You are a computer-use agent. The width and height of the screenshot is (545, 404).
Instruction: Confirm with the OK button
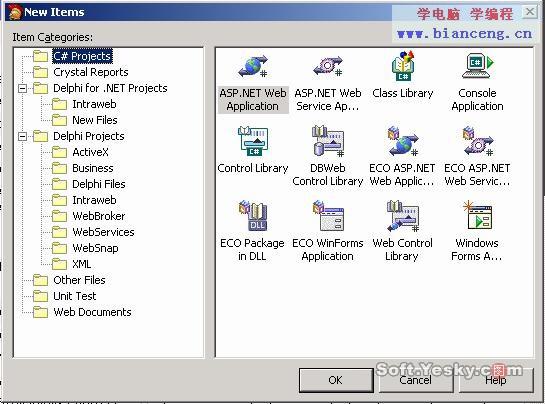pos(336,380)
